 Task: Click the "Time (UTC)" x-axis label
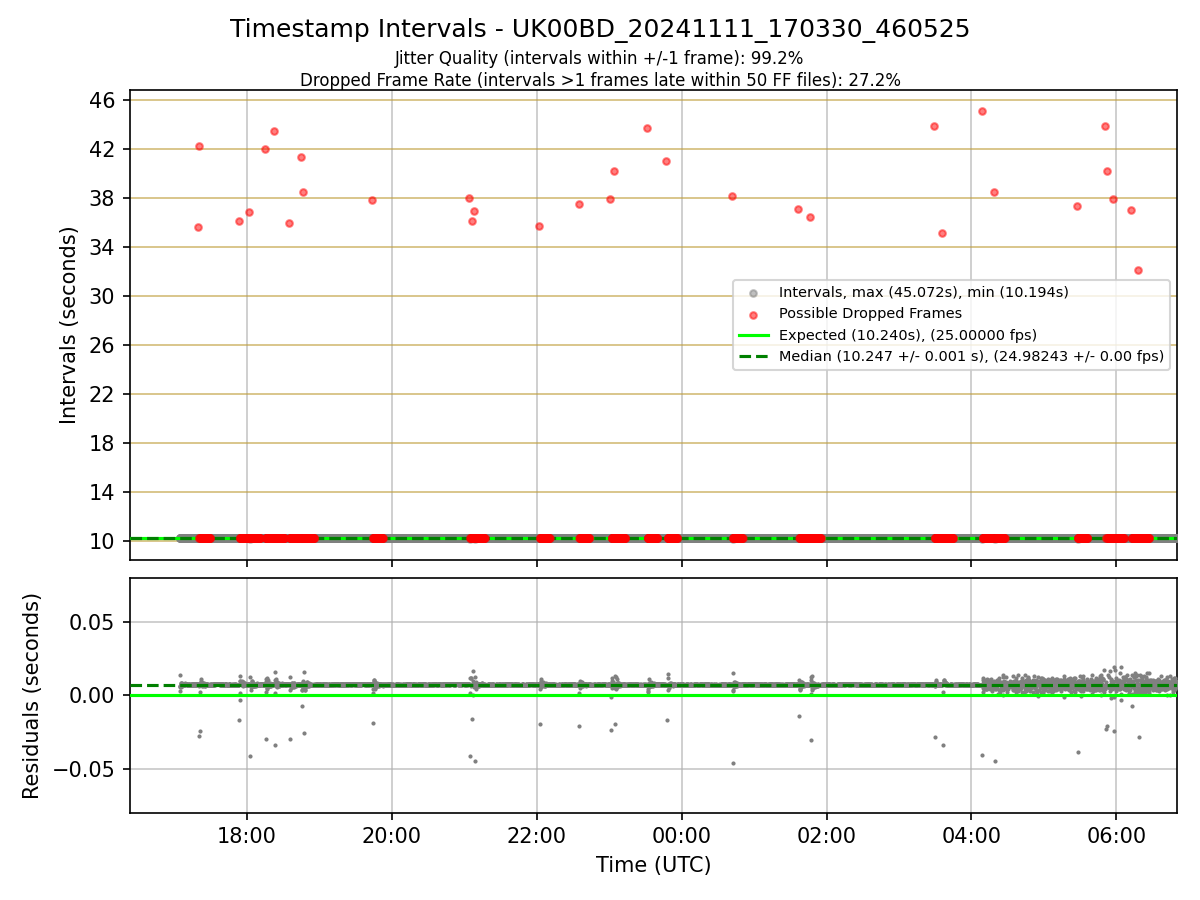pyautogui.click(x=653, y=865)
